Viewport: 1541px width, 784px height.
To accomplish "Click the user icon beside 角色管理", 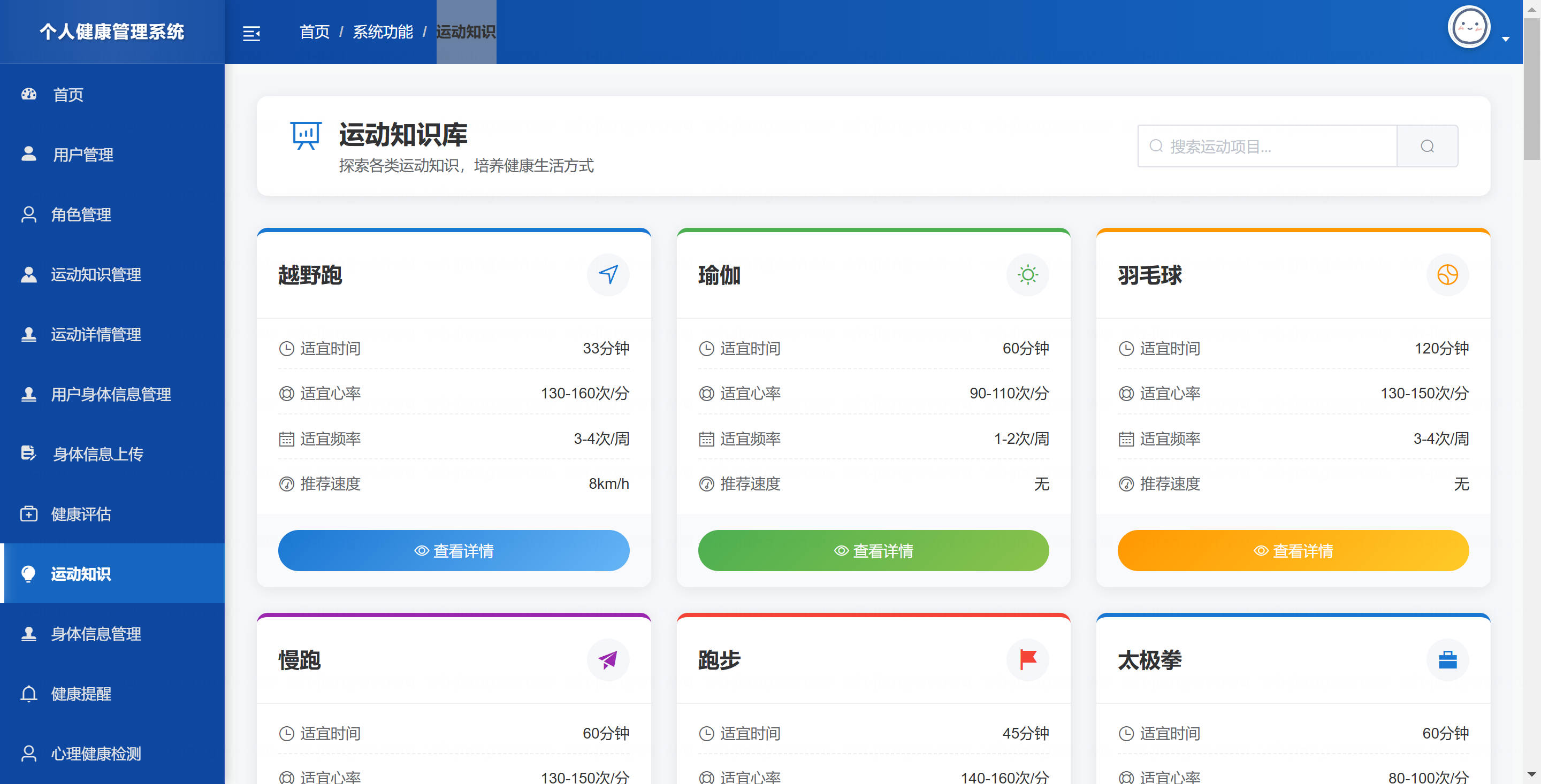I will (x=29, y=214).
